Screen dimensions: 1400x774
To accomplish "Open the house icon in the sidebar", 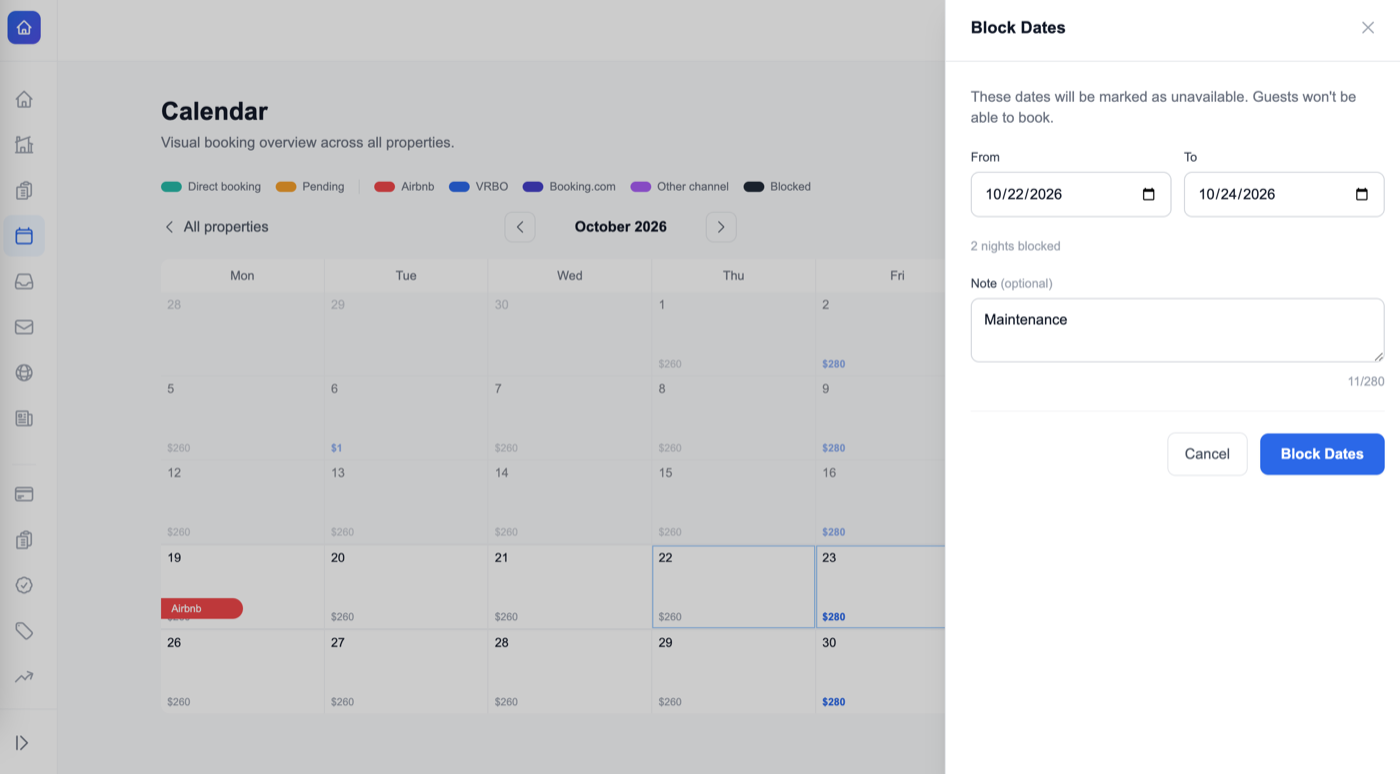I will coord(24,99).
